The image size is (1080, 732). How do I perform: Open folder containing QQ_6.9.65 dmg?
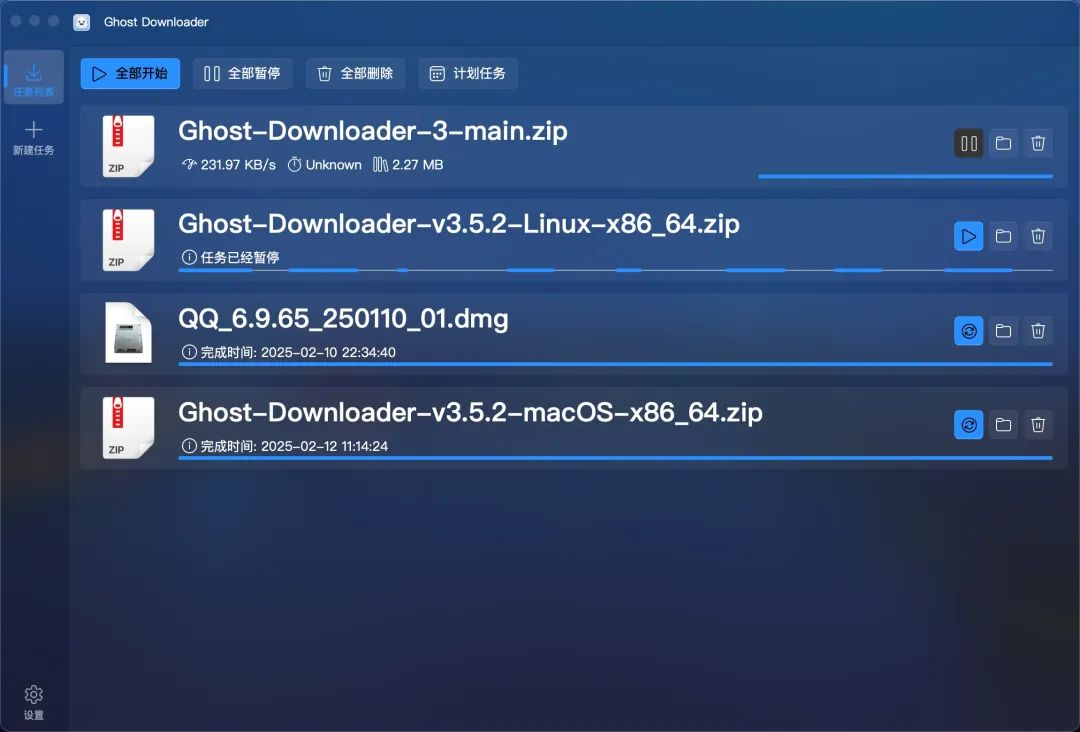coord(1004,331)
